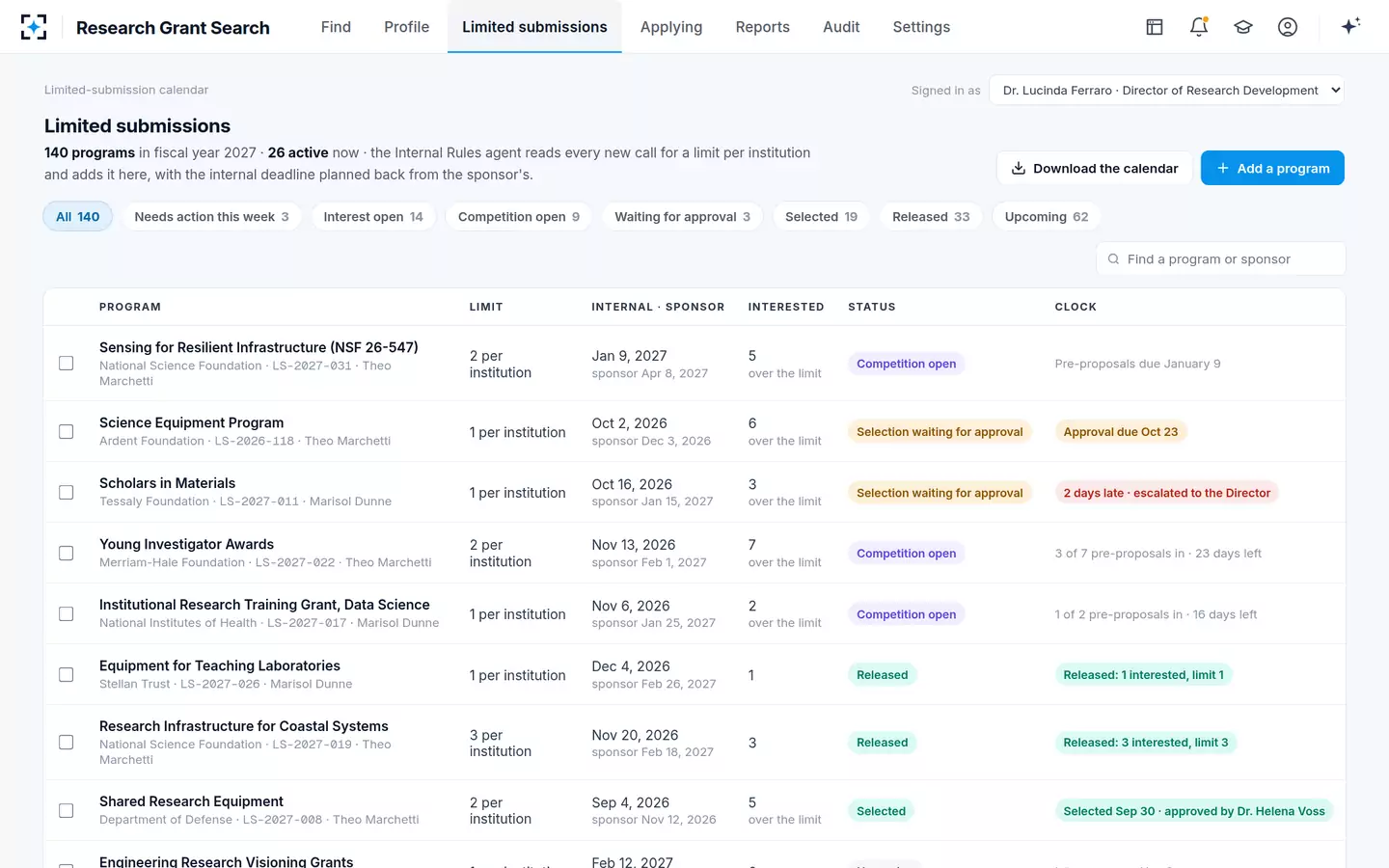Open the sparkle AI assistant icon
1389x868 pixels.
(1350, 26)
